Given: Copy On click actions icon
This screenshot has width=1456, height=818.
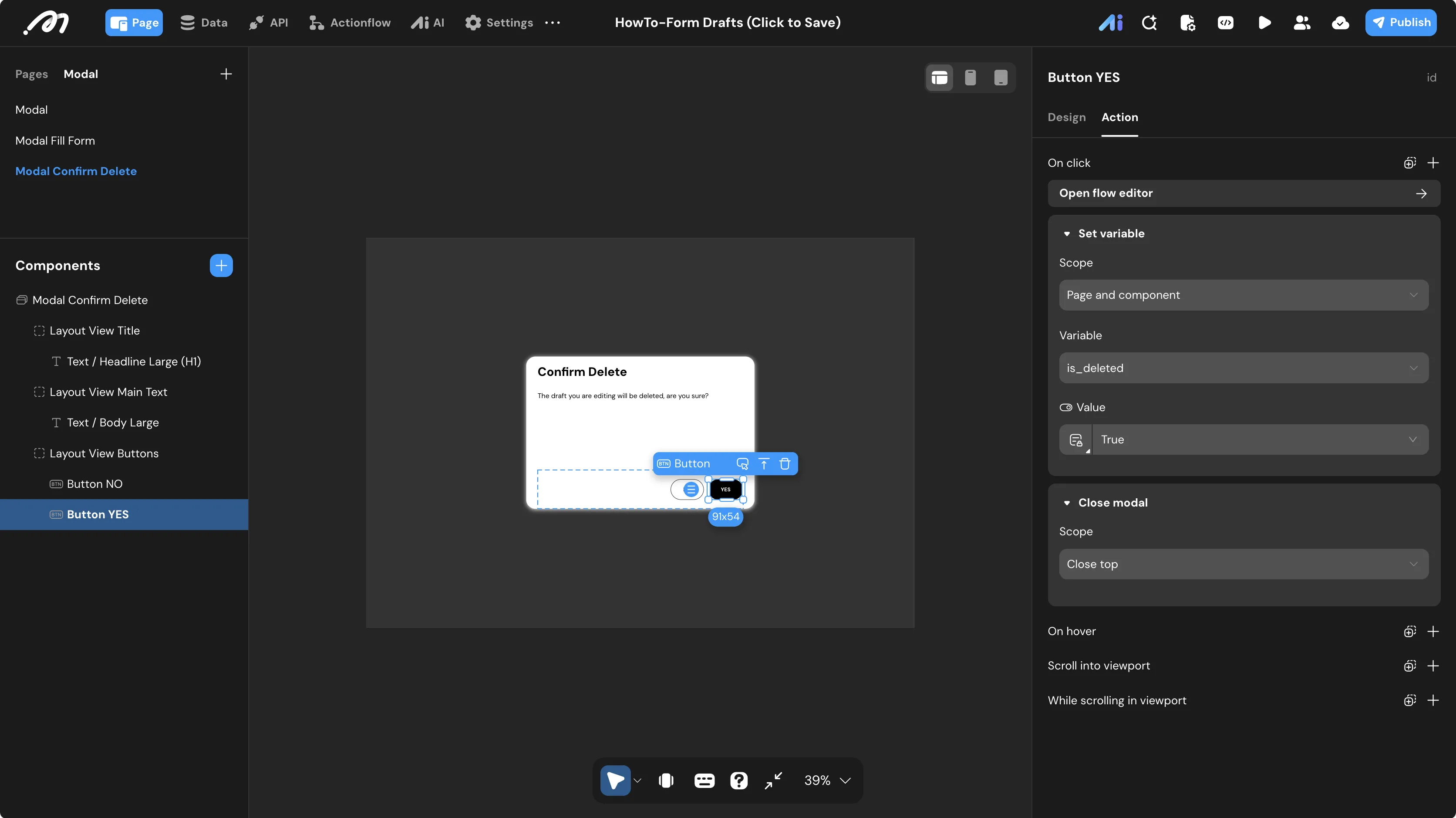Looking at the screenshot, I should pos(1410,163).
